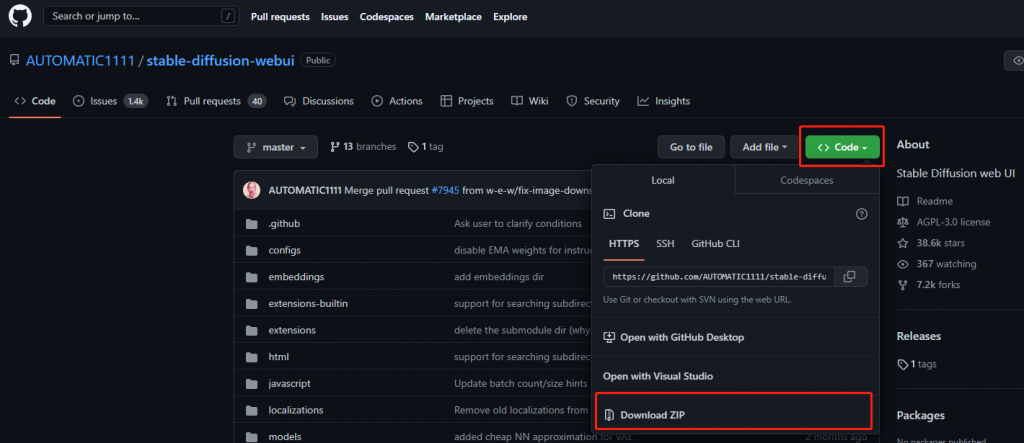Switch to the Actions tab
1024x443 pixels.
(397, 101)
